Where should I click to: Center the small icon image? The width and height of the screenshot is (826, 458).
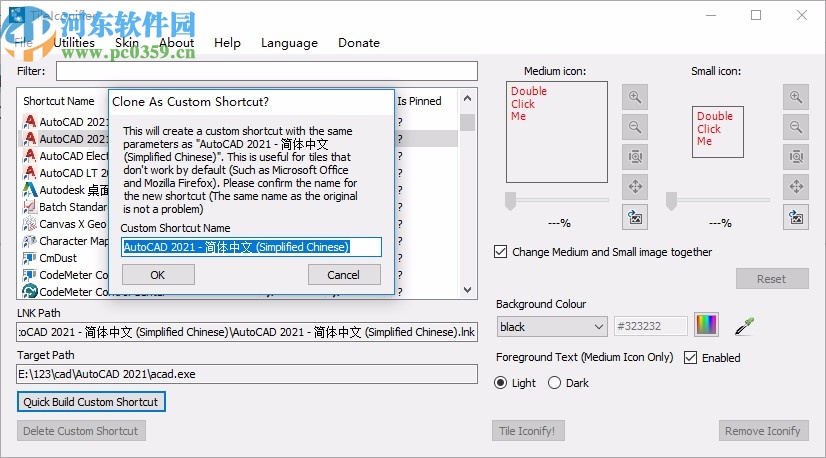click(795, 187)
